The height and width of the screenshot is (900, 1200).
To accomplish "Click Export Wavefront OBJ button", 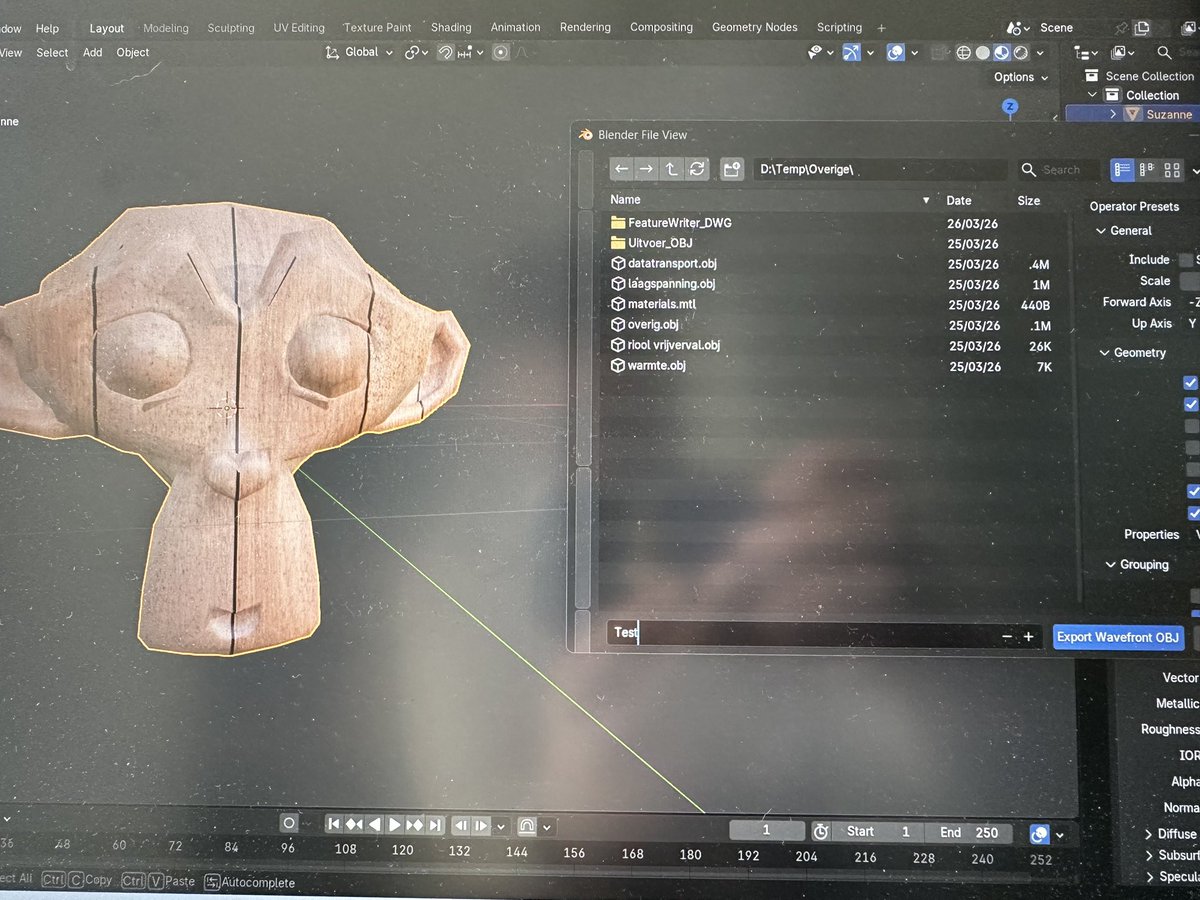I will (x=1118, y=637).
